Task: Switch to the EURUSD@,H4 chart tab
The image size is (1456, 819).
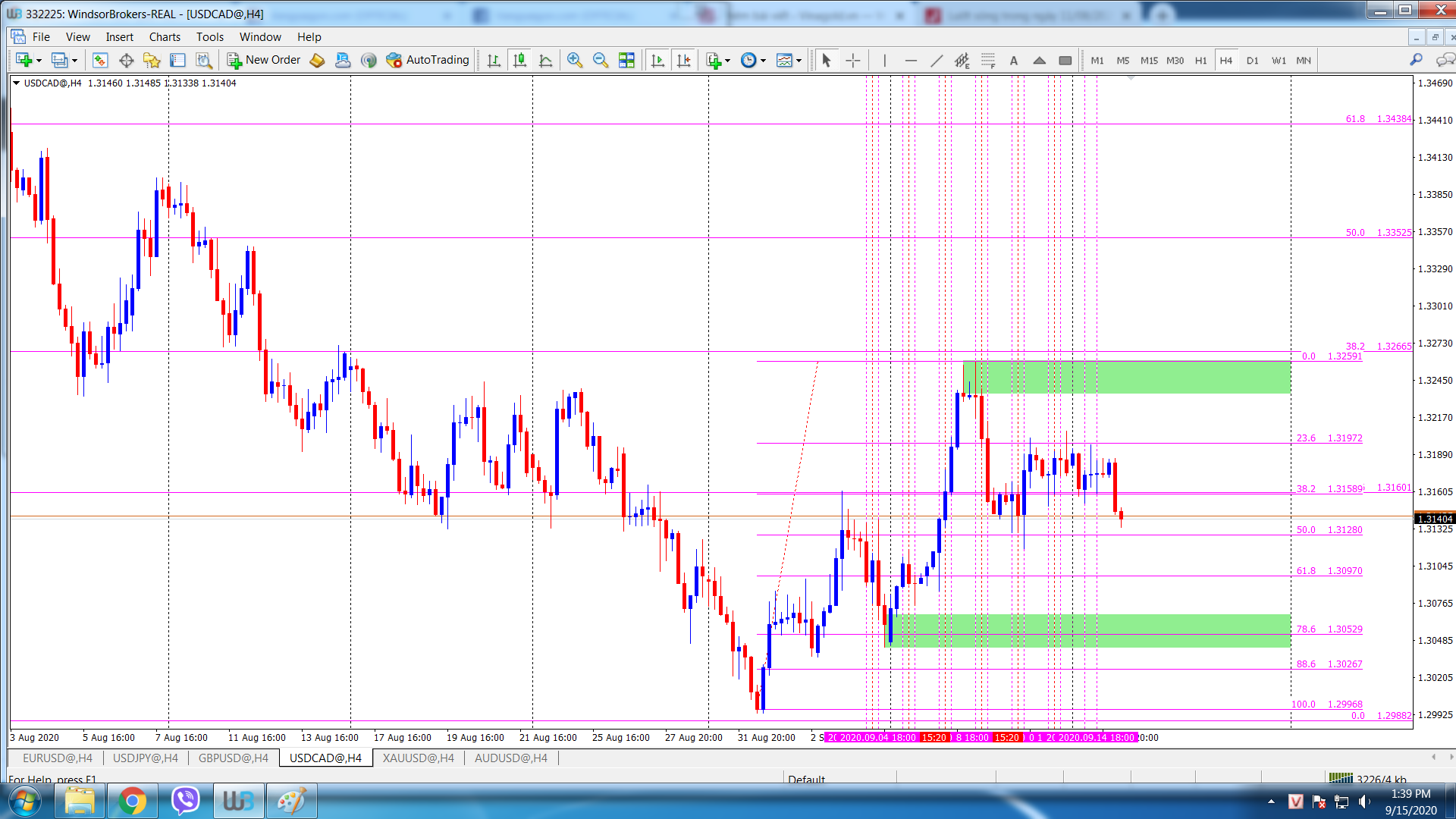Action: coord(58,758)
